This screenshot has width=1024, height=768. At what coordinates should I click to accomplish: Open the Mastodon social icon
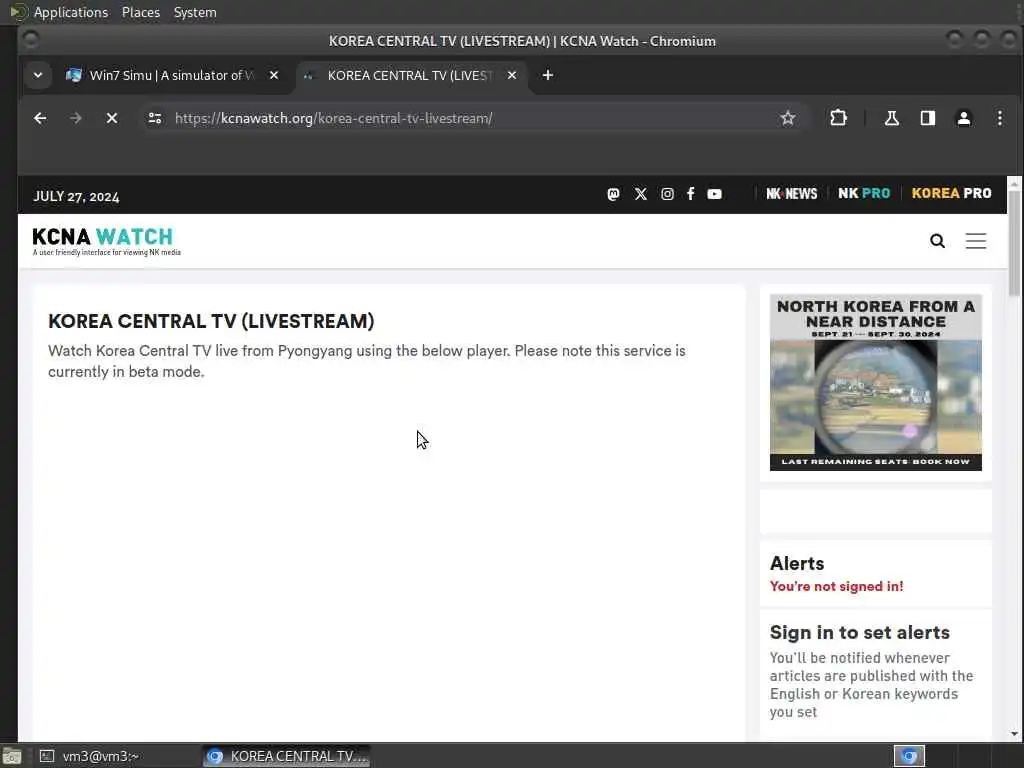pyautogui.click(x=613, y=194)
